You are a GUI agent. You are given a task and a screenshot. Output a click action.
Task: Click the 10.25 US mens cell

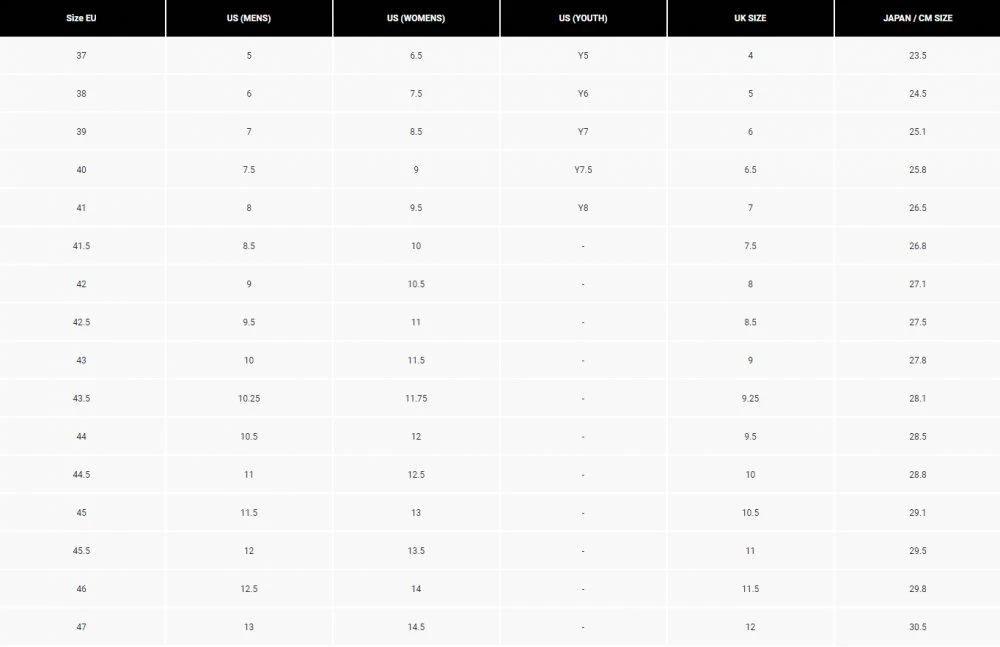[x=249, y=398]
